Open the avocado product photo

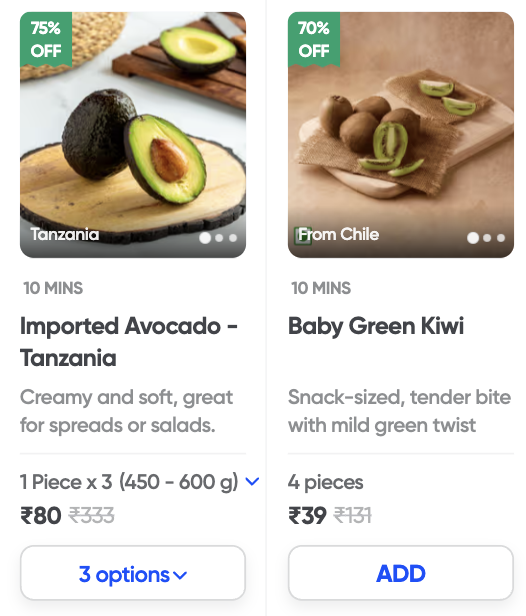133,135
